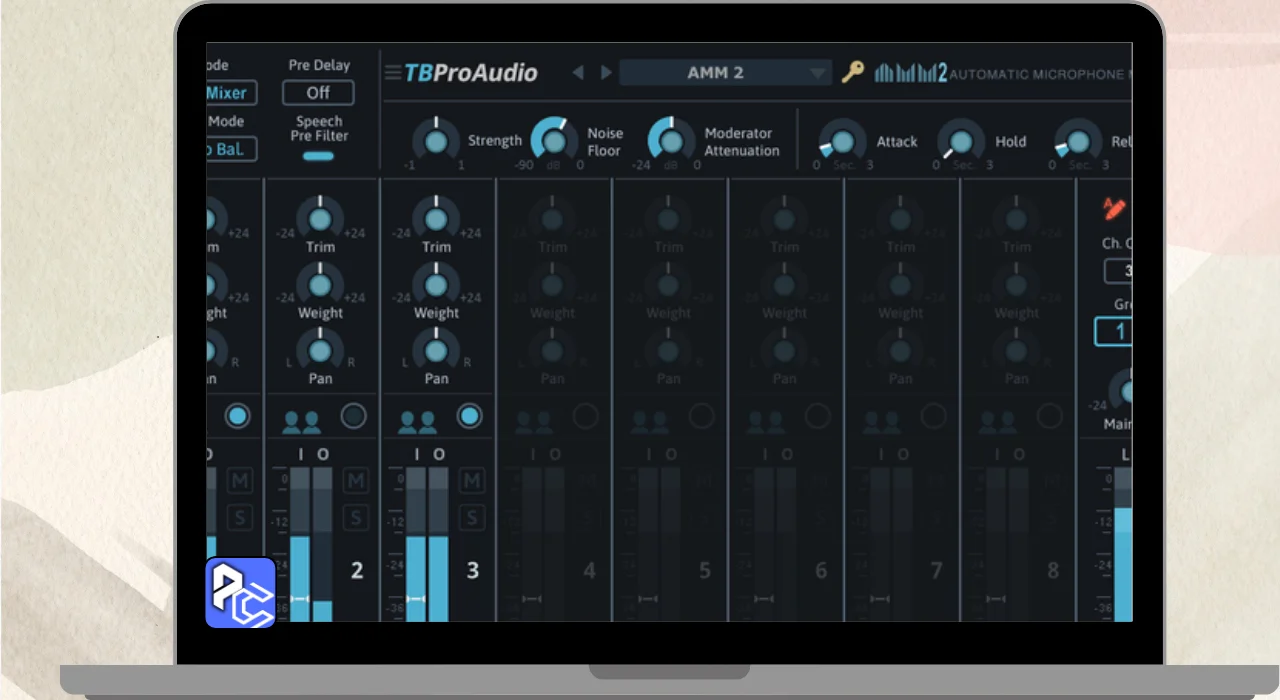Screen dimensions: 1280x700
Task: Mute channel 2 with M button
Action: tap(355, 481)
